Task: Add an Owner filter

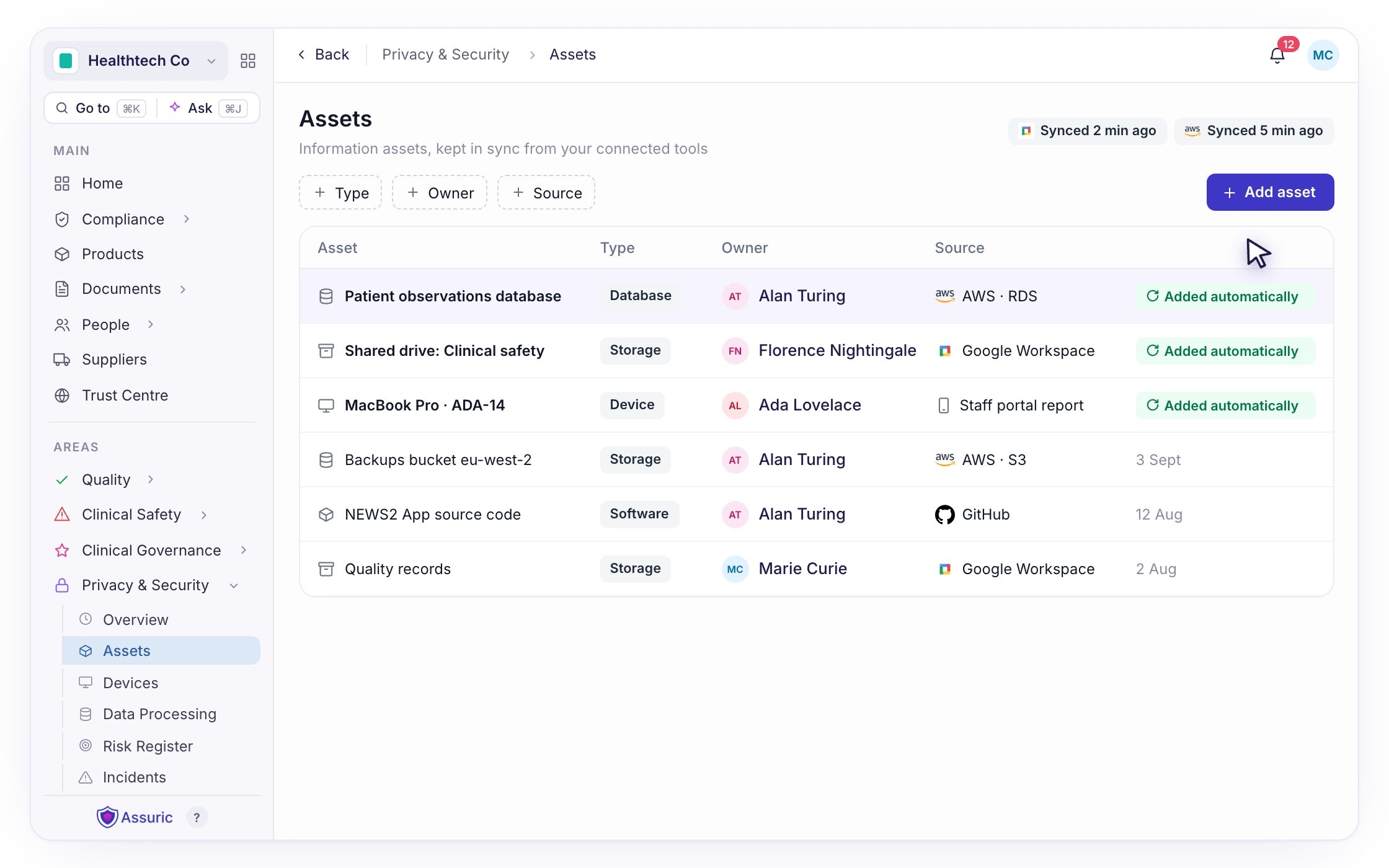Action: coord(440,193)
